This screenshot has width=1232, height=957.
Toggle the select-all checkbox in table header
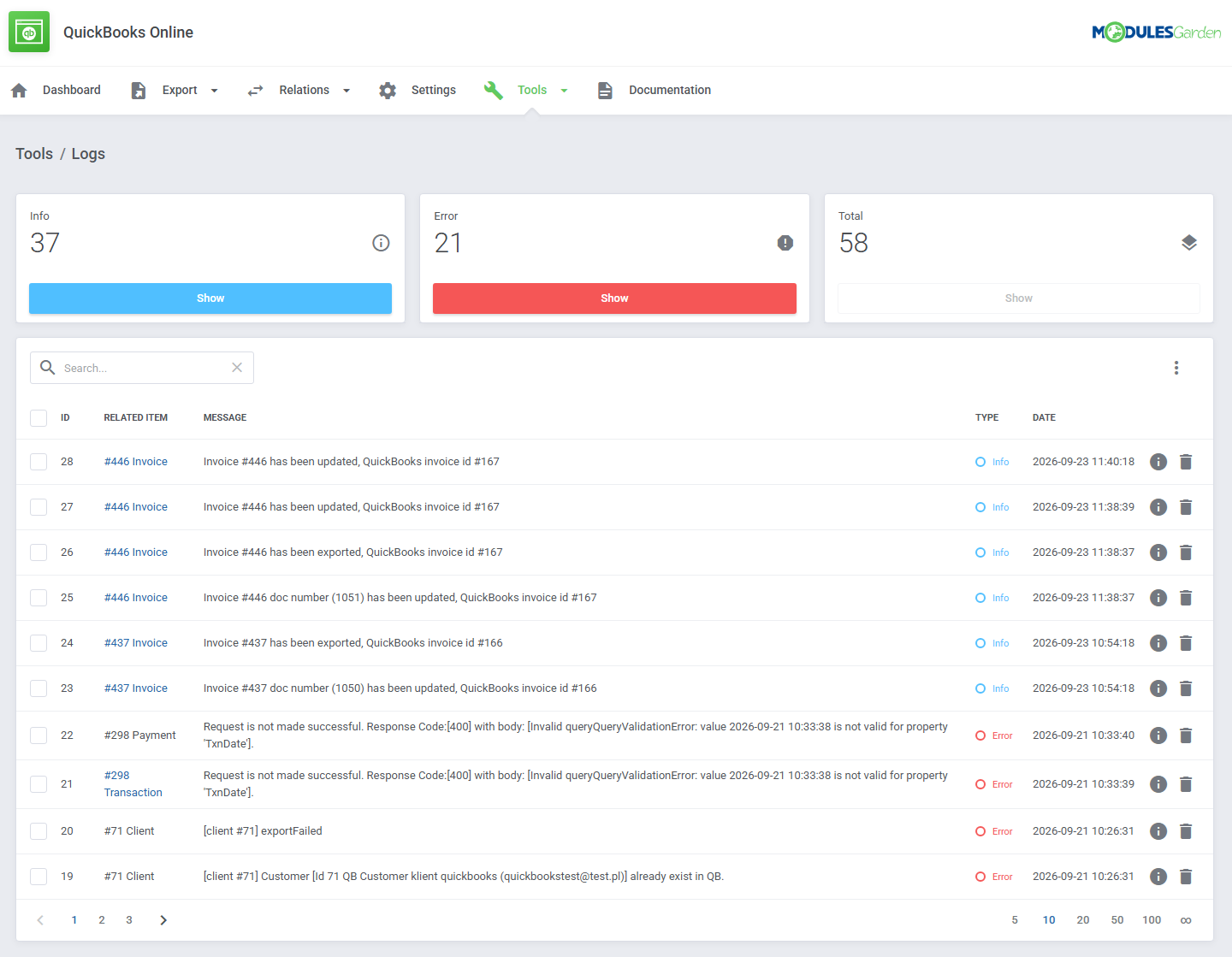tap(38, 417)
